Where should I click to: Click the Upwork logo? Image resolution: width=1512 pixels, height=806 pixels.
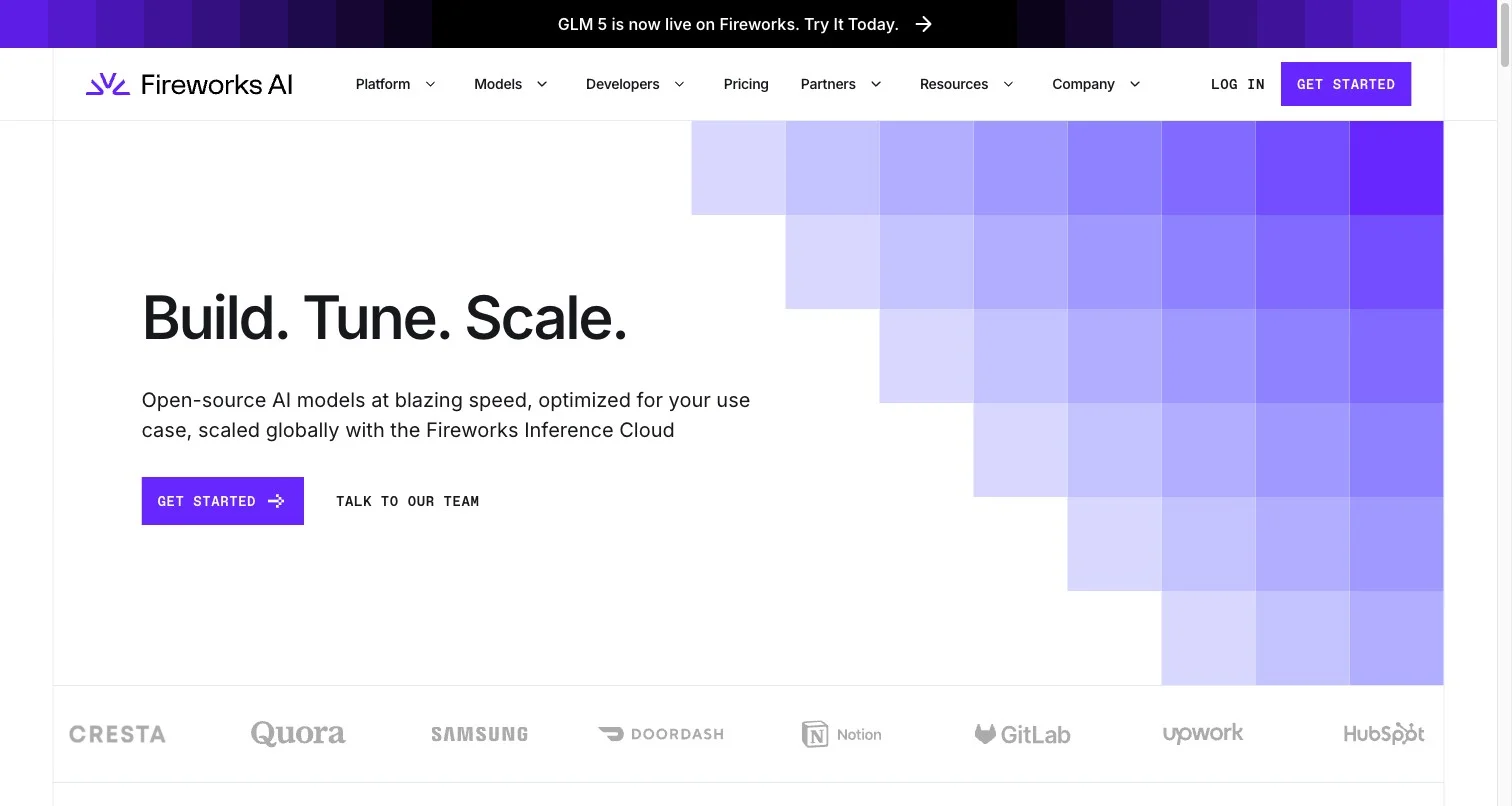(x=1203, y=734)
